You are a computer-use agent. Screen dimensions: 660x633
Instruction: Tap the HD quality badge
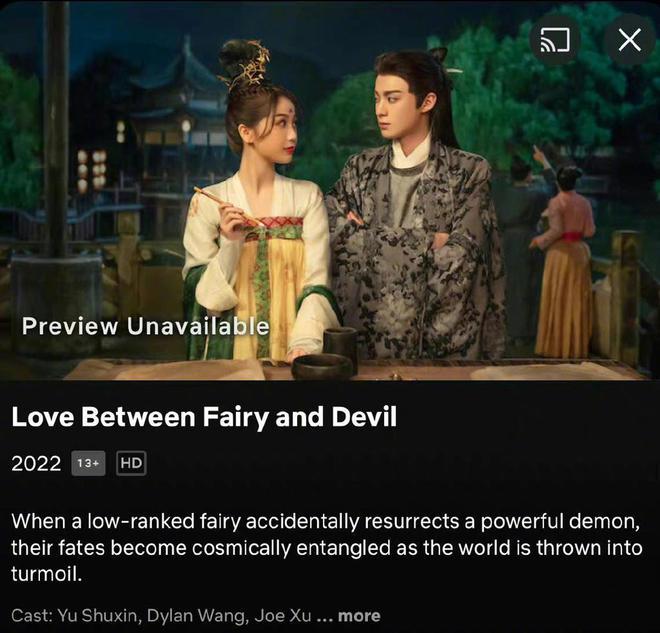coord(131,463)
